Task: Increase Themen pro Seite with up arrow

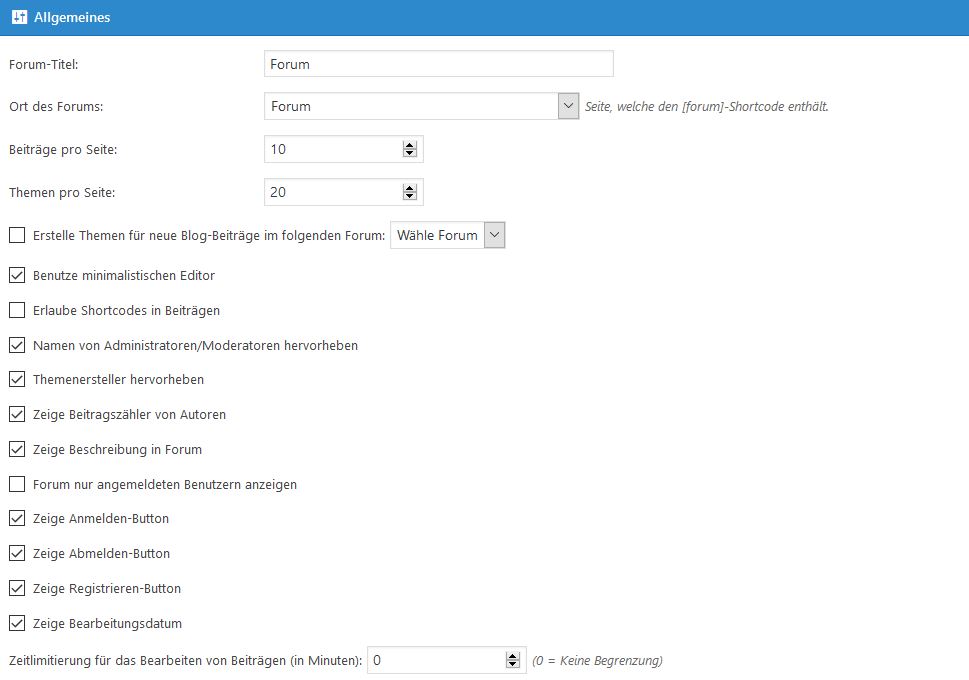Action: point(409,187)
